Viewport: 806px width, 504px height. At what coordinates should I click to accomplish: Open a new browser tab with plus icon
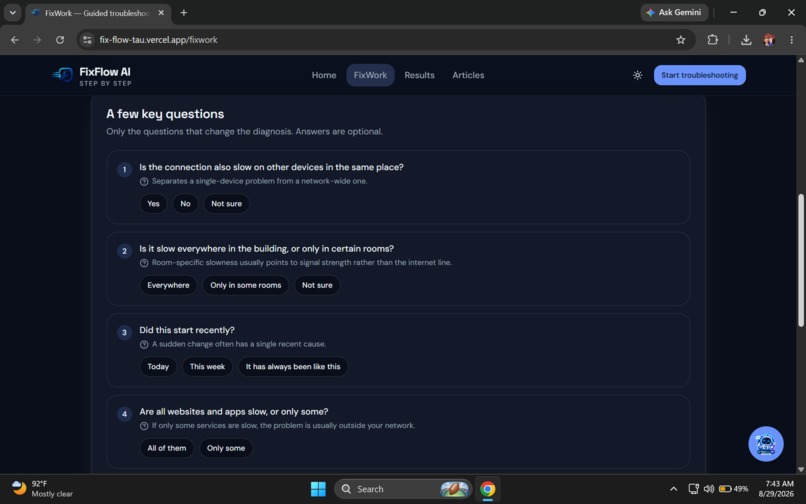pos(184,12)
